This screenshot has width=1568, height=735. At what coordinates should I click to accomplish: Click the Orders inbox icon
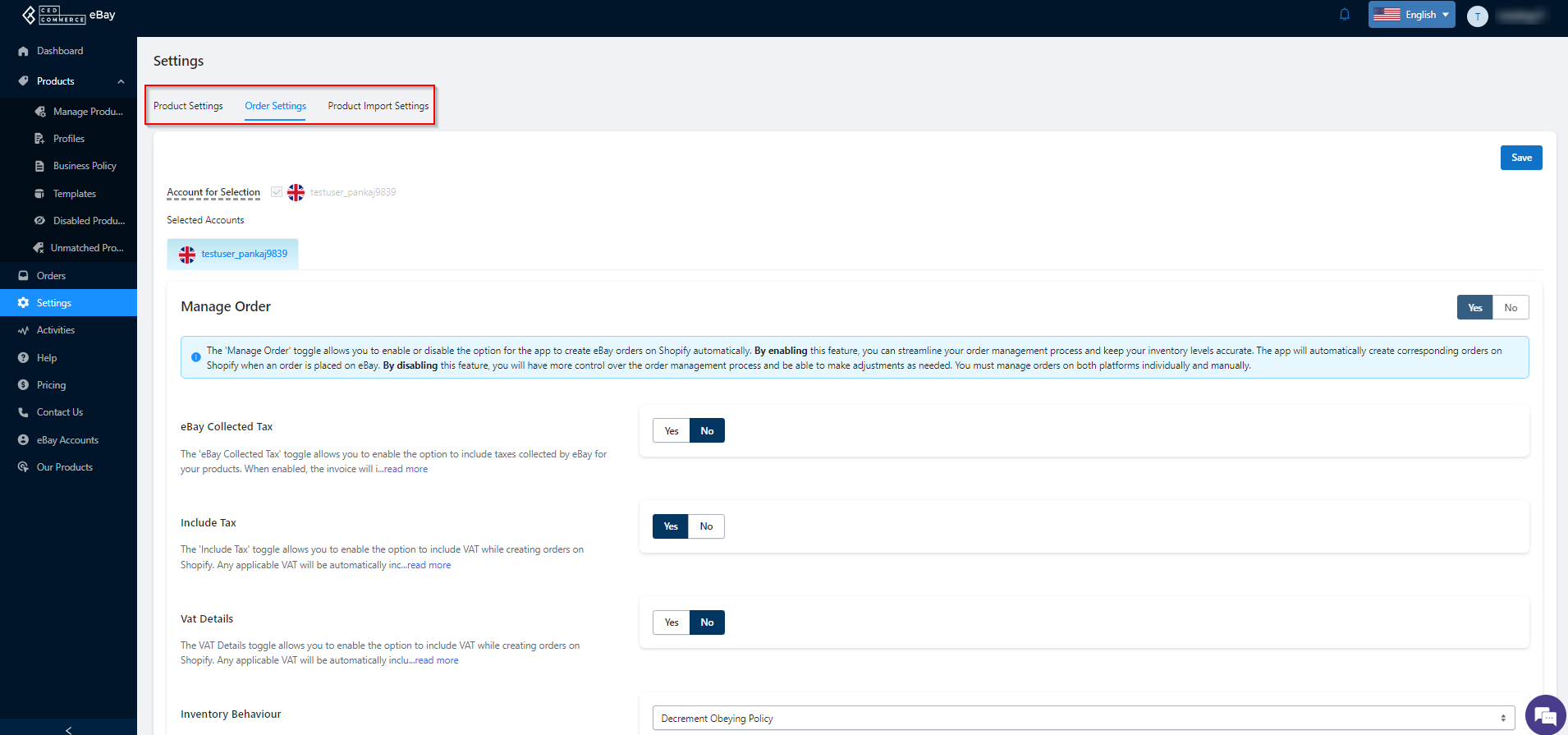point(23,276)
